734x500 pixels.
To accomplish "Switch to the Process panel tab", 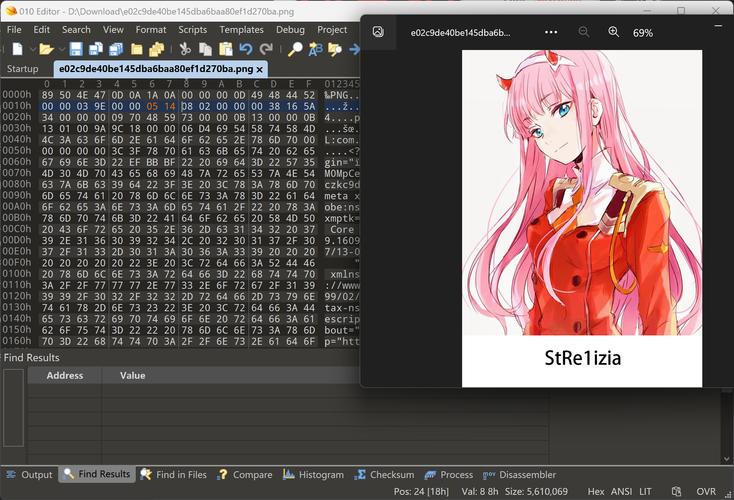I will (x=448, y=474).
